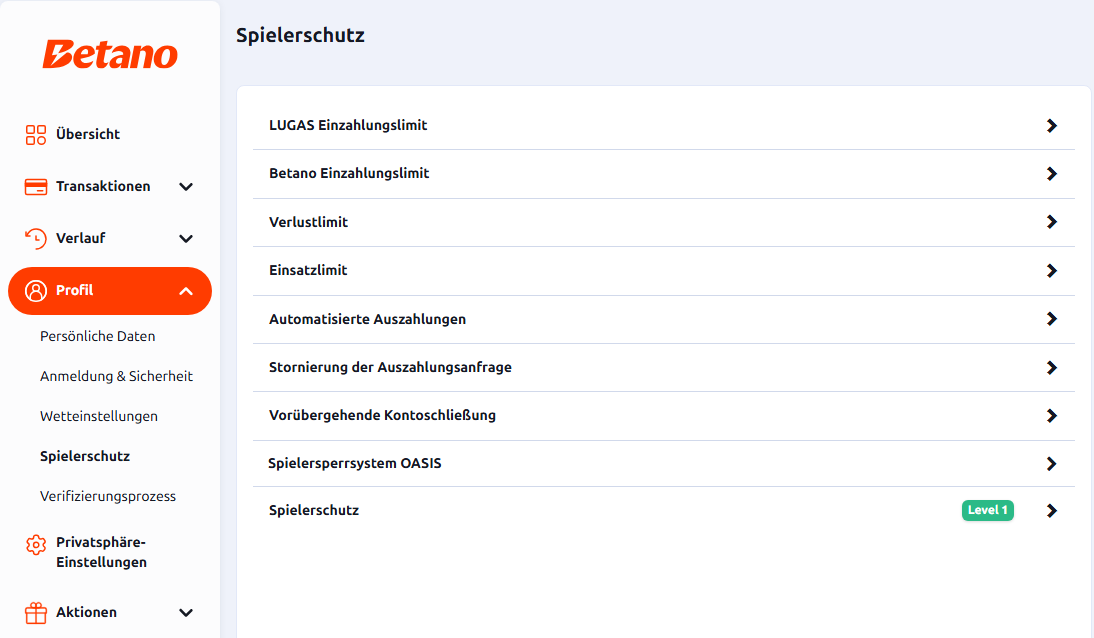Expand the Transaktionen submenu chevron
The image size is (1094, 638).
186,187
